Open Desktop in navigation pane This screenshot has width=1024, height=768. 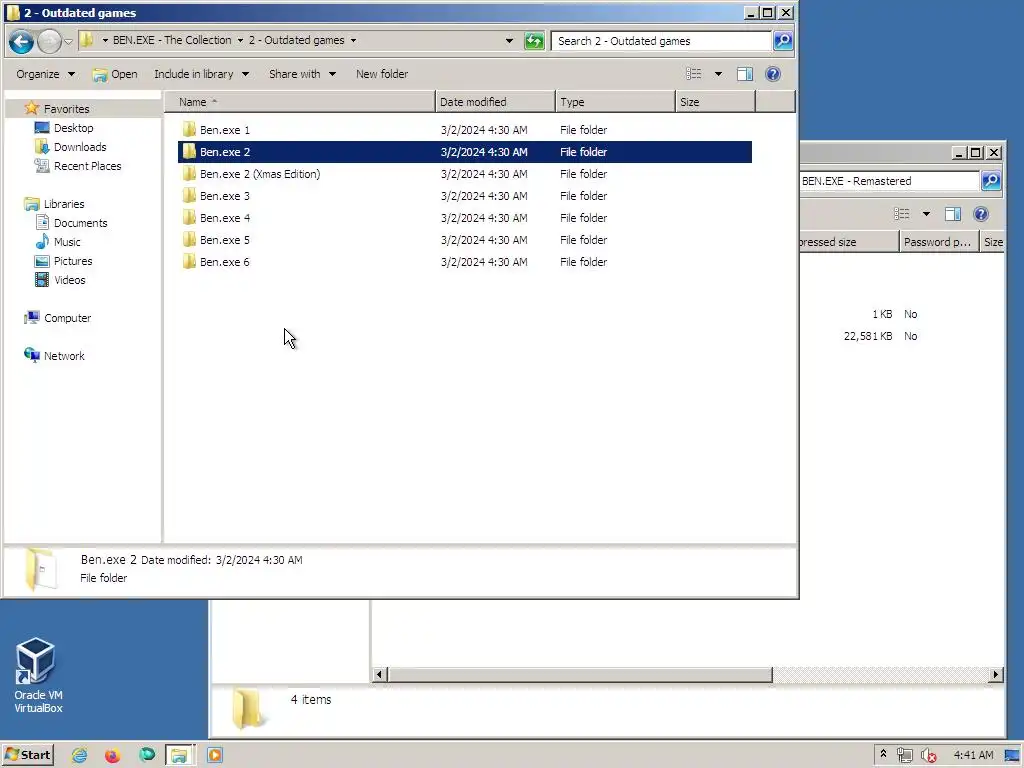(64, 128)
